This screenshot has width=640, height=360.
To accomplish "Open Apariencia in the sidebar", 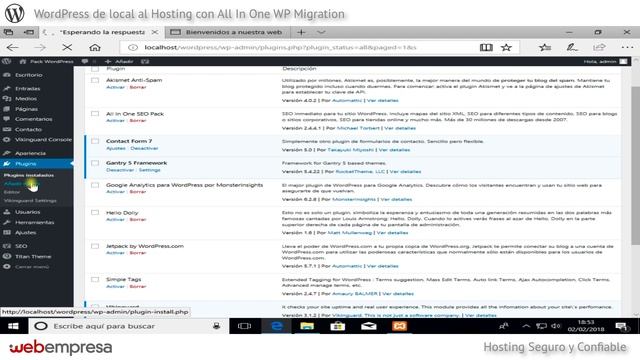I will coord(30,153).
